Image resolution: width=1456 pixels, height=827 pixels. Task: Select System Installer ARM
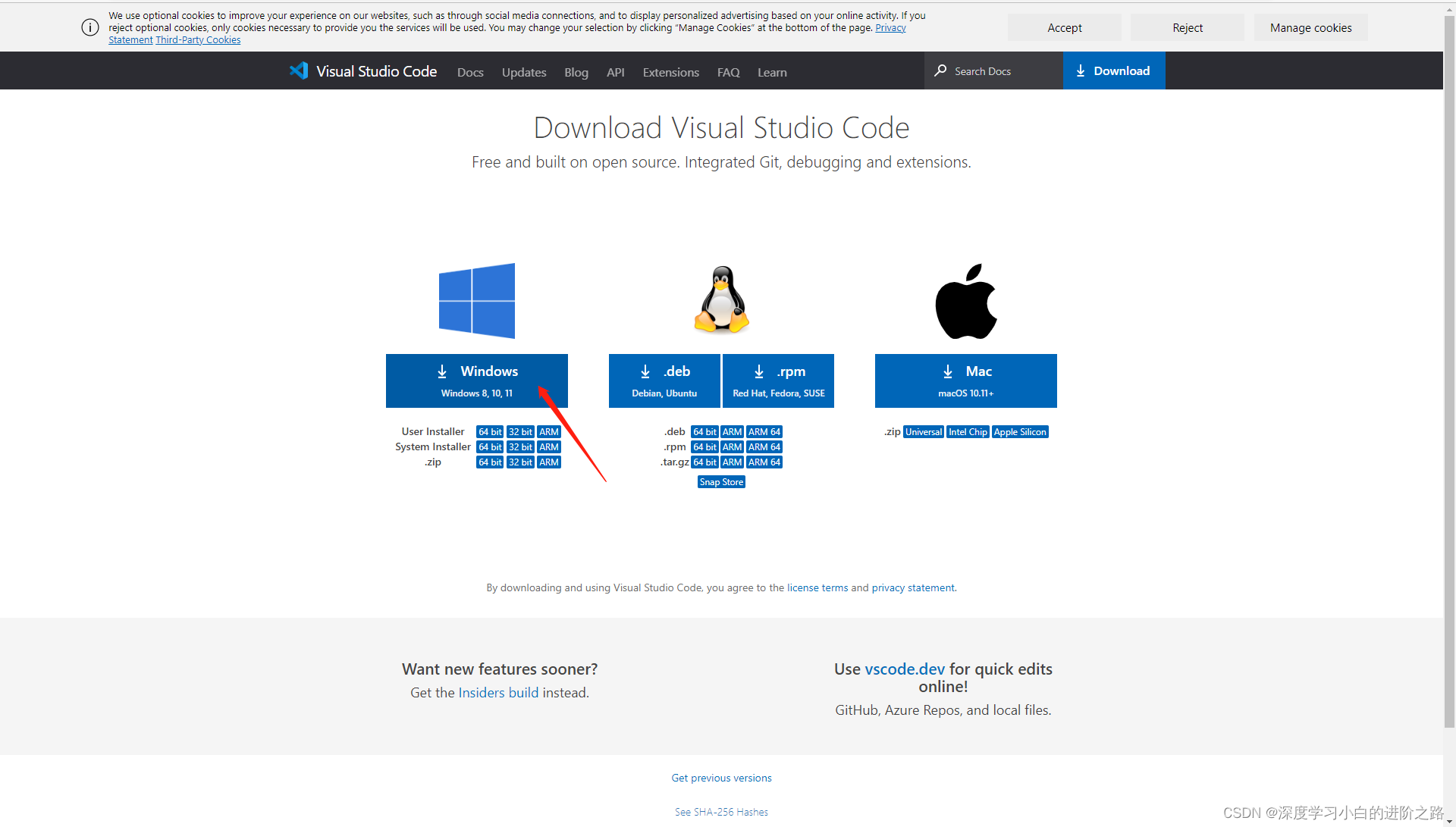pos(549,447)
